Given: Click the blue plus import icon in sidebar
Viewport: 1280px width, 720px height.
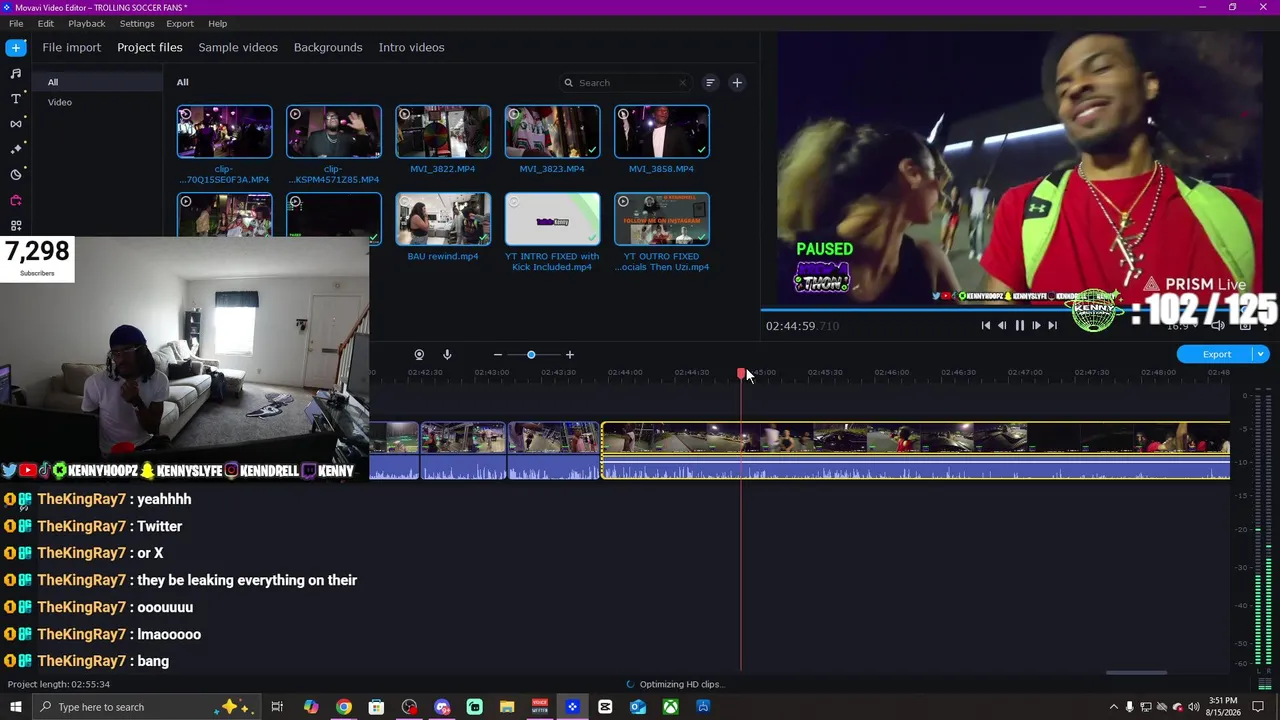Looking at the screenshot, I should pos(16,47).
